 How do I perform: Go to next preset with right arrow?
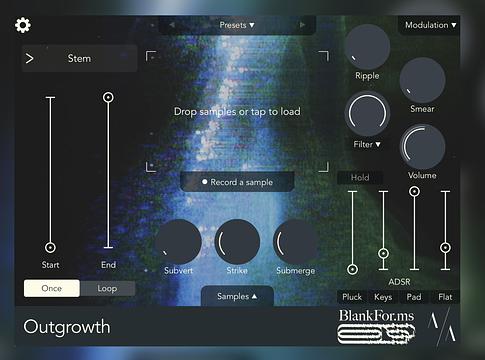click(x=302, y=25)
